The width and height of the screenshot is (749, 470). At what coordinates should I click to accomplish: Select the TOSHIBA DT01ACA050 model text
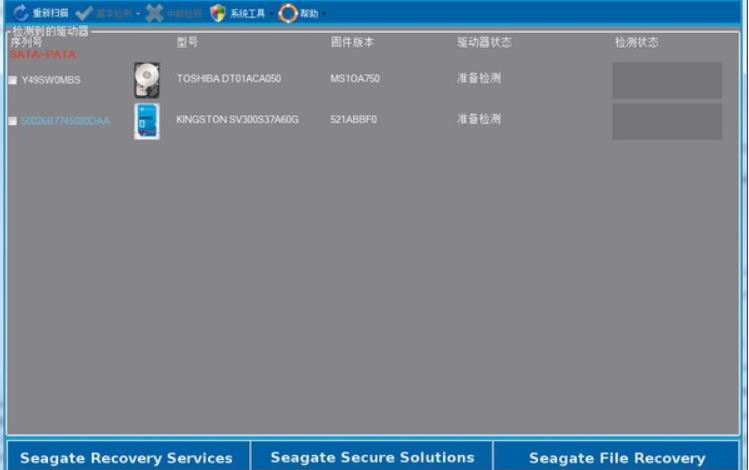pyautogui.click(x=228, y=79)
